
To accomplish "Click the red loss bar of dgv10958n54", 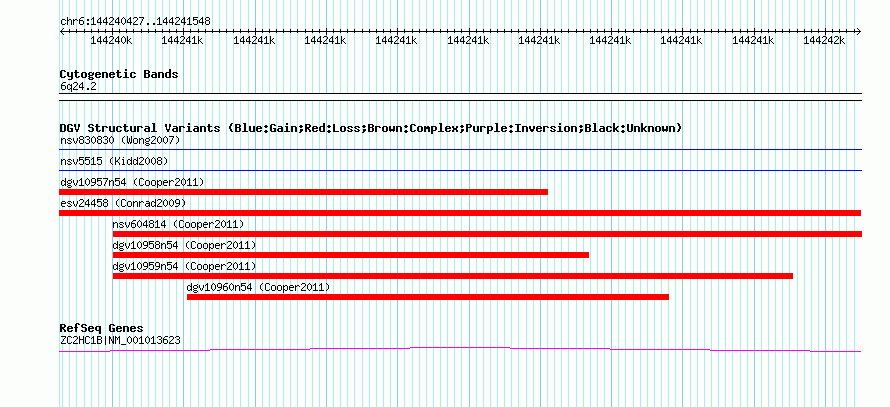I will [351, 255].
